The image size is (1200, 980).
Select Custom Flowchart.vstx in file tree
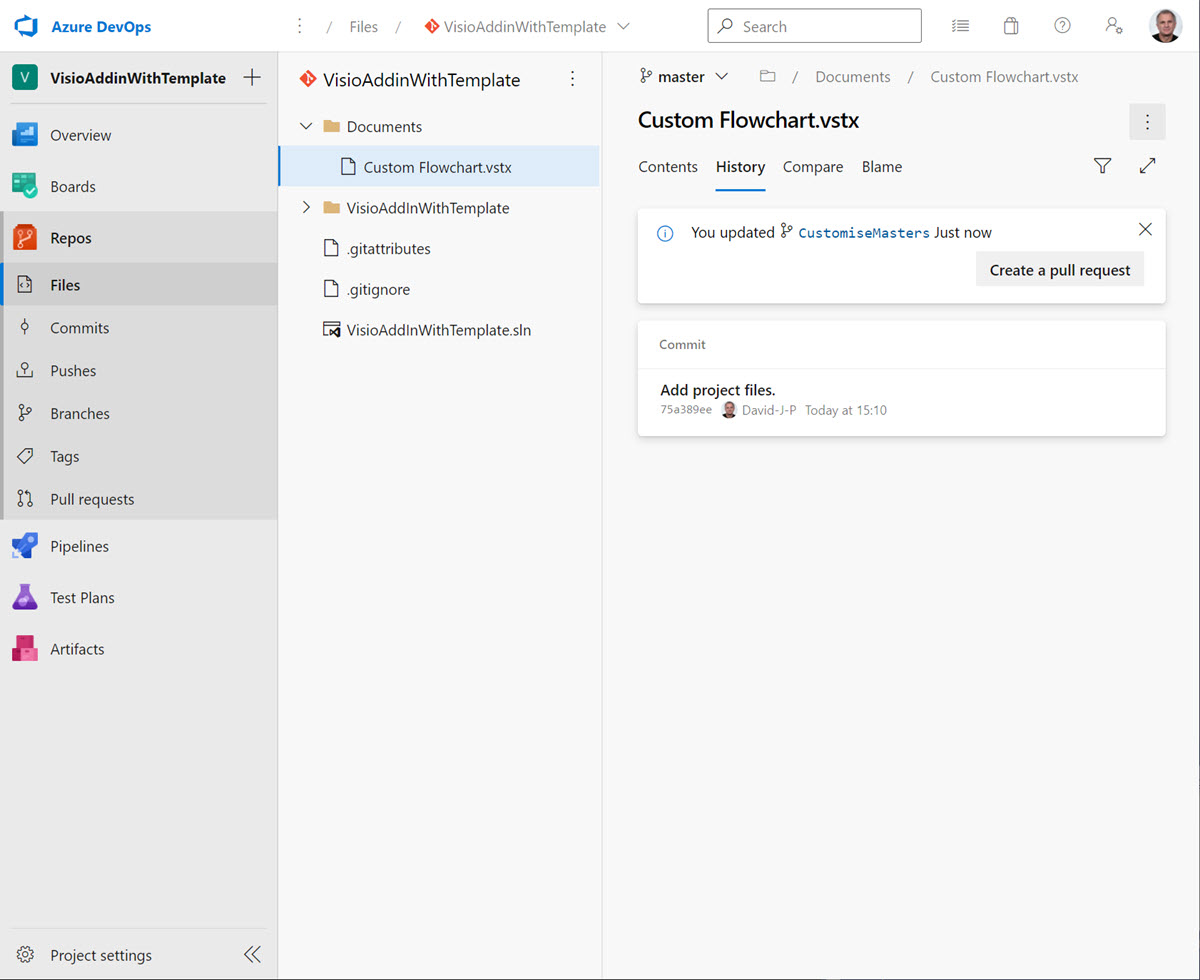point(439,167)
